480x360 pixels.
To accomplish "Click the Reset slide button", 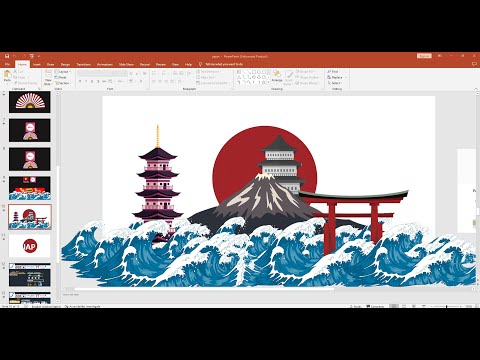I will click(x=61, y=77).
